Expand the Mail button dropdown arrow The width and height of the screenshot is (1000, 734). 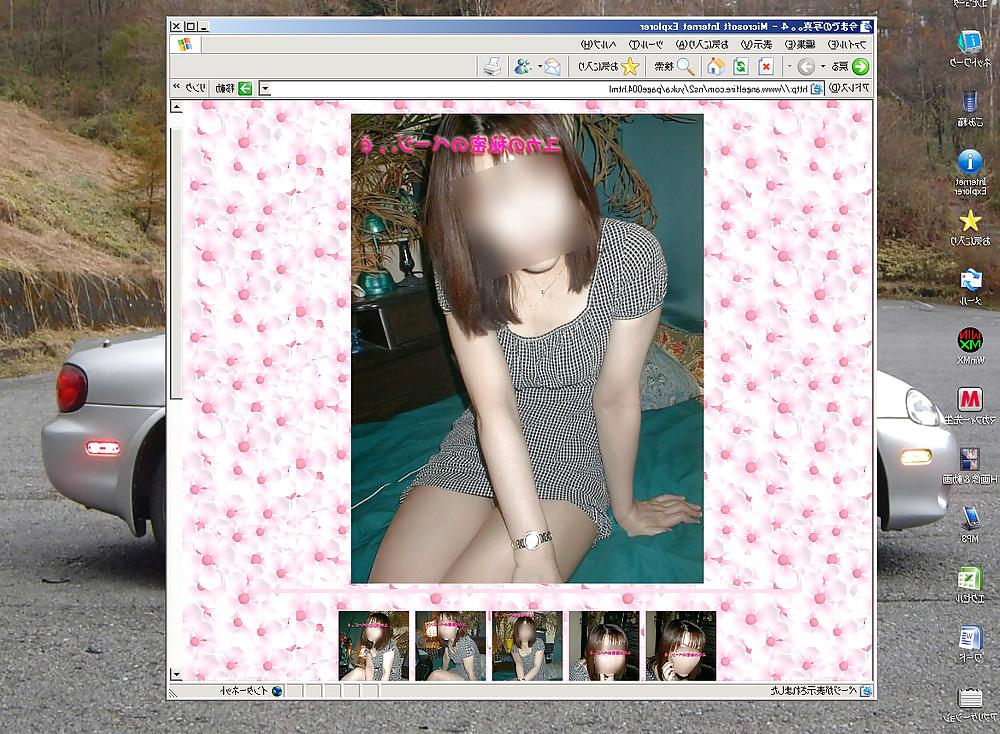click(540, 66)
